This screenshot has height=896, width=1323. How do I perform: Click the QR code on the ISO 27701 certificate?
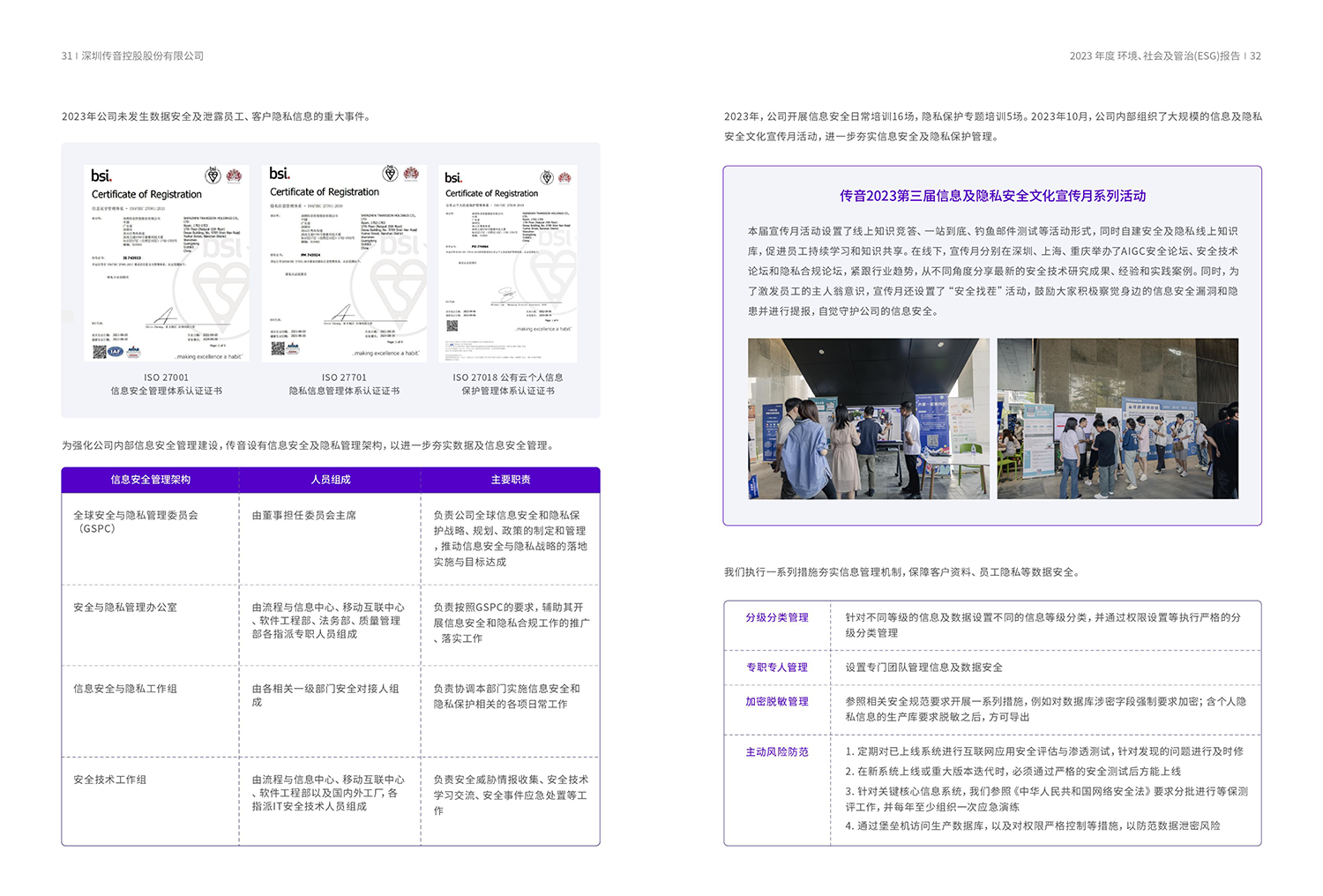[x=278, y=348]
